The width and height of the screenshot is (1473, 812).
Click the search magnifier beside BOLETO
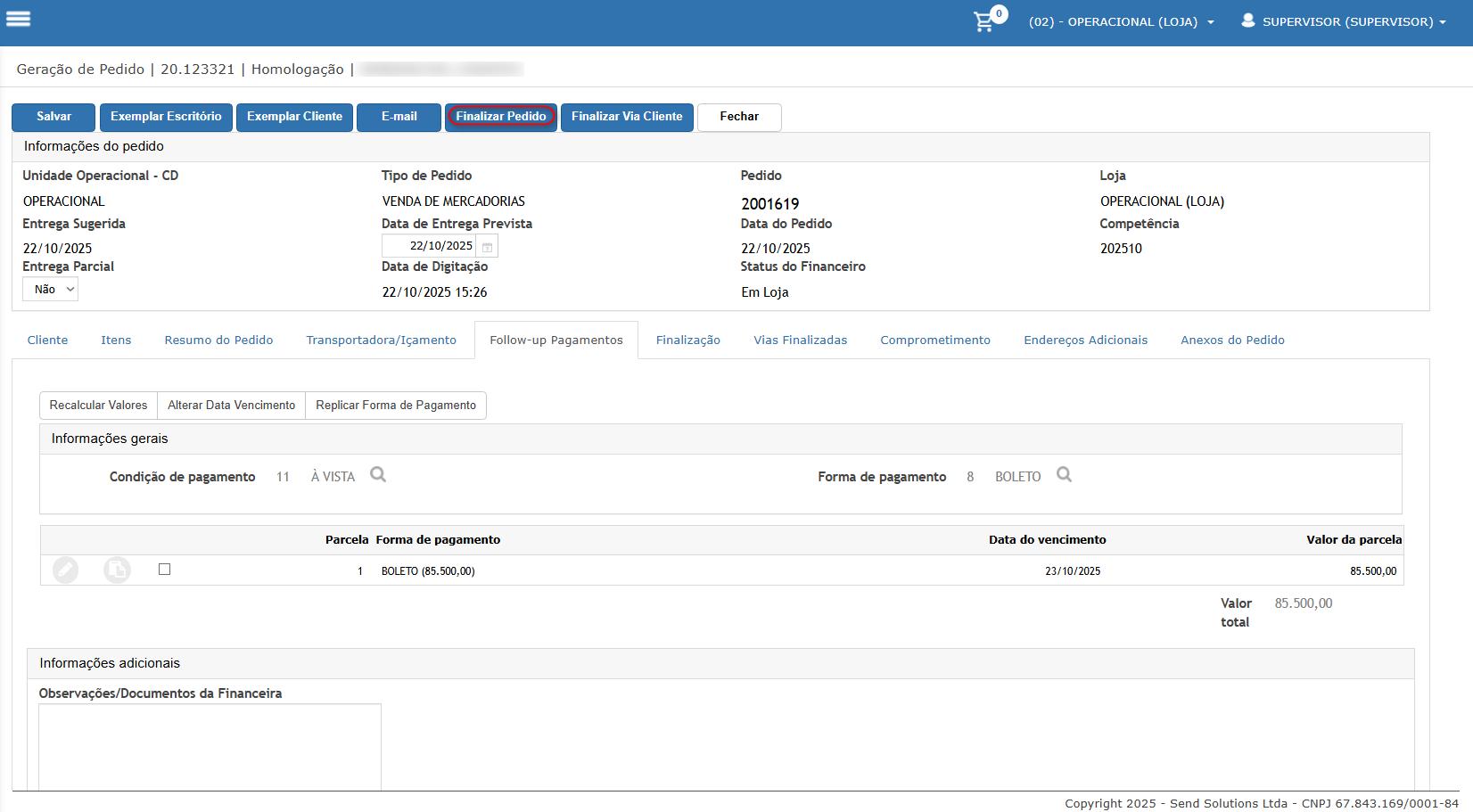(1064, 475)
